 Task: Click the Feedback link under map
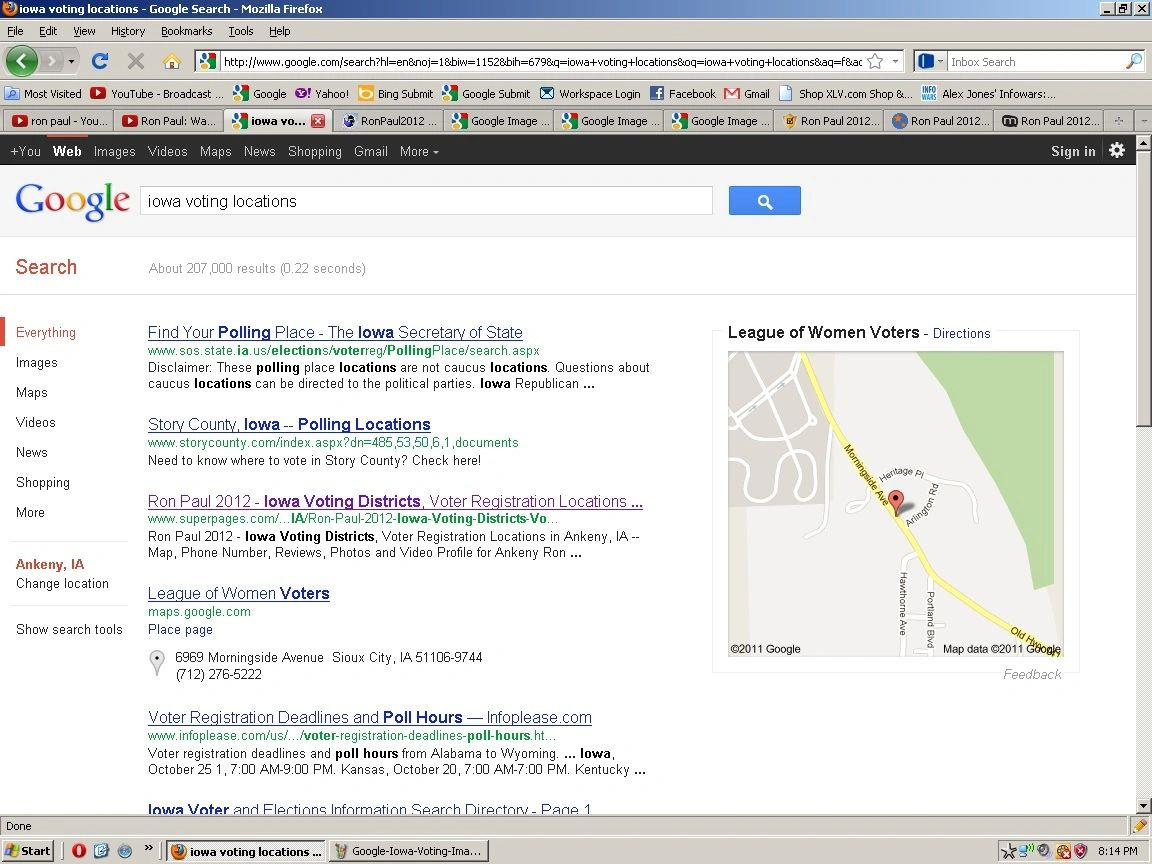[x=1032, y=674]
